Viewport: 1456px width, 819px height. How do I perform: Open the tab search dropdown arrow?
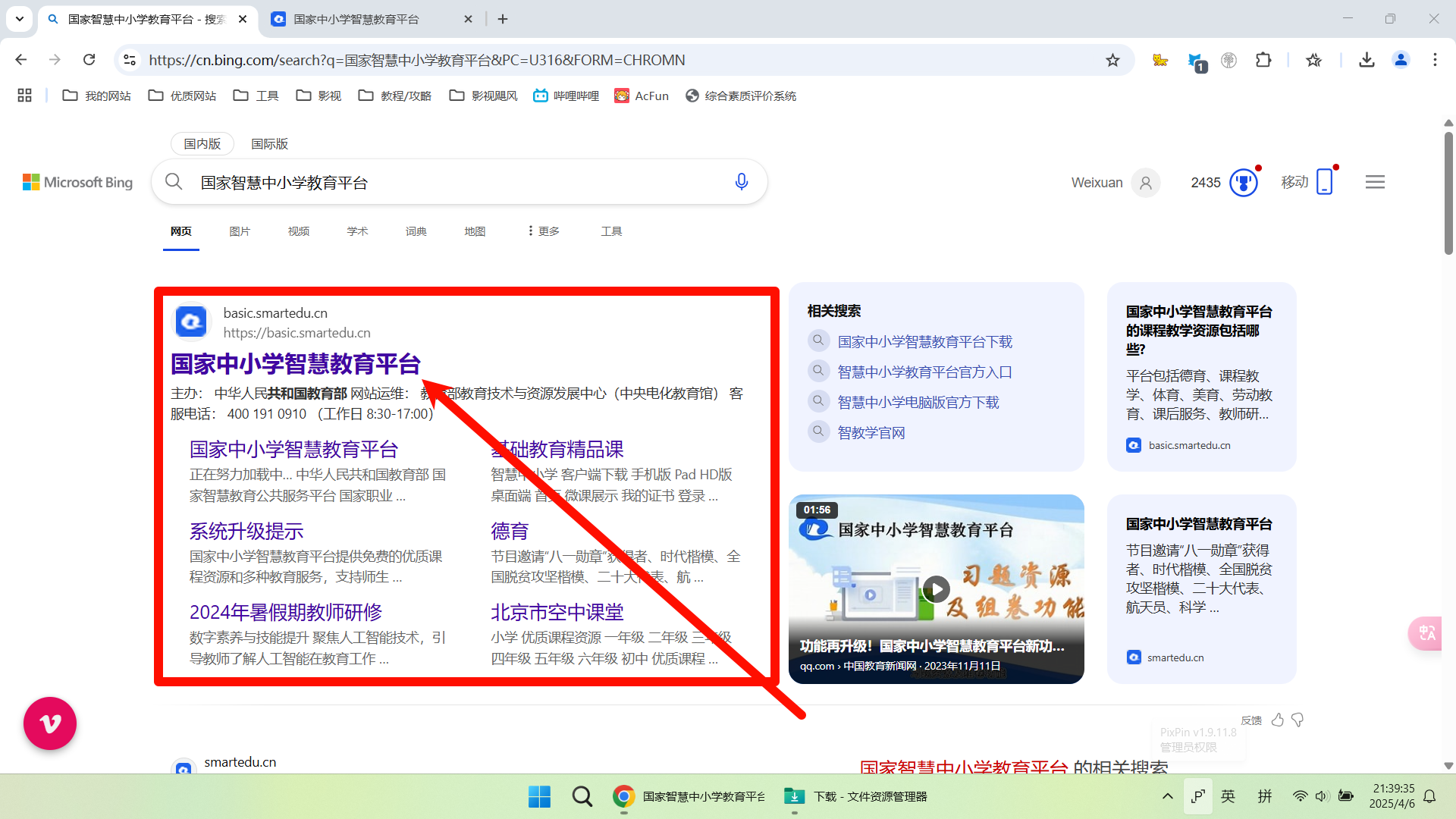pos(19,19)
